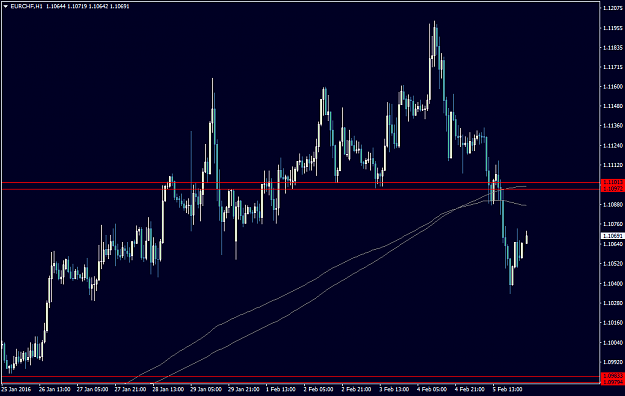
Task: Click the 1 Feb 13:00 time axis label
Action: tap(281, 390)
